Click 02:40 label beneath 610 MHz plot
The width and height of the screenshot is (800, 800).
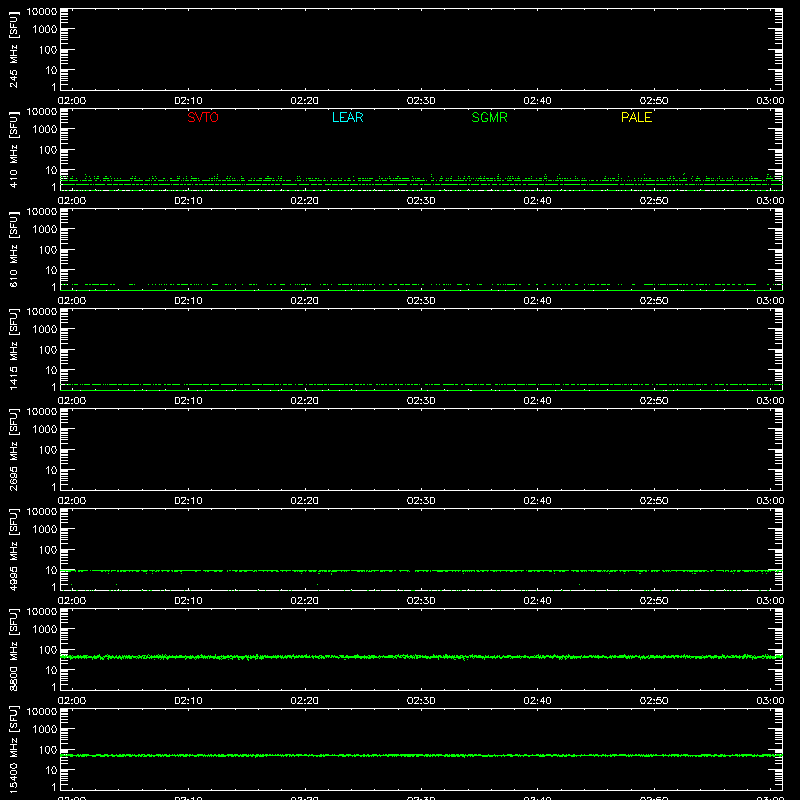pyautogui.click(x=537, y=301)
